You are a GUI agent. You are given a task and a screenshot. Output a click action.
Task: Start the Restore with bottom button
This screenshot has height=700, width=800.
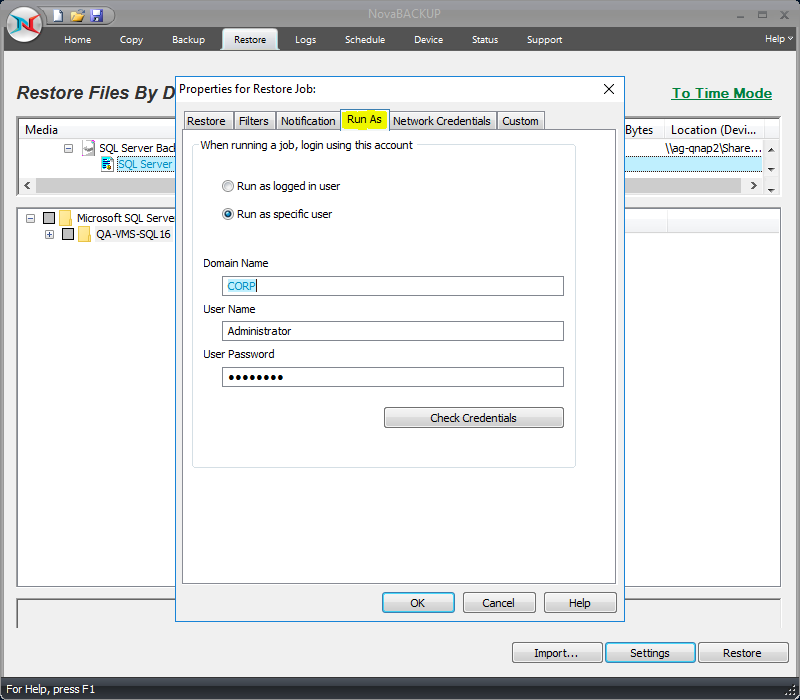coord(743,653)
